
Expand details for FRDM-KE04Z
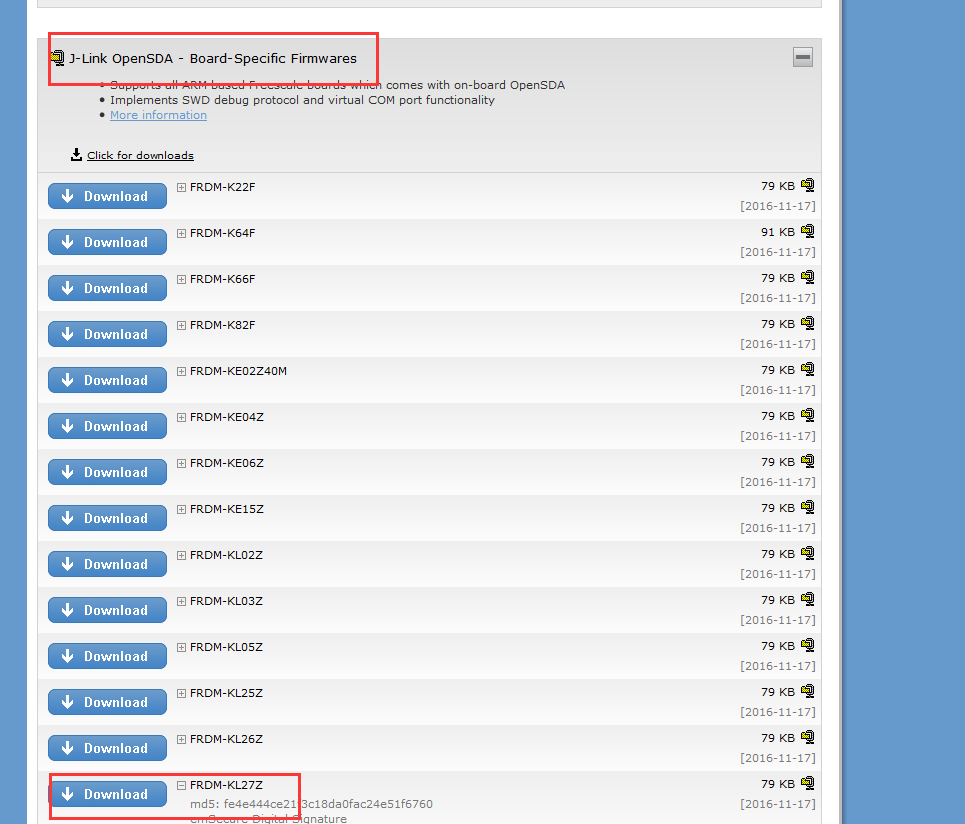(x=182, y=417)
